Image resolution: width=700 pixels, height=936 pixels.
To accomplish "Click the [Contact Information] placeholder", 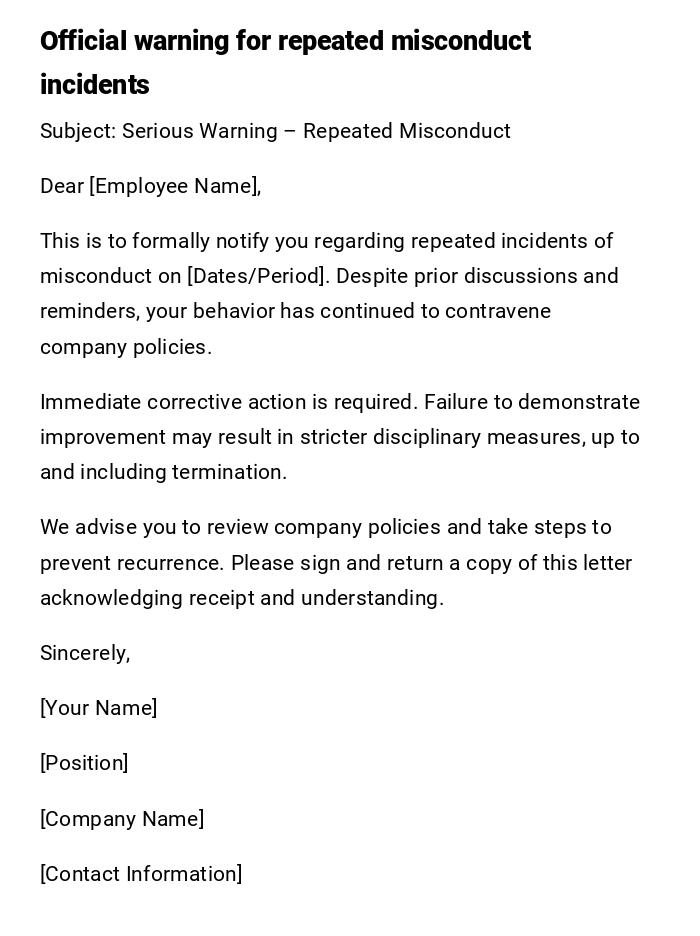I will pos(141,874).
